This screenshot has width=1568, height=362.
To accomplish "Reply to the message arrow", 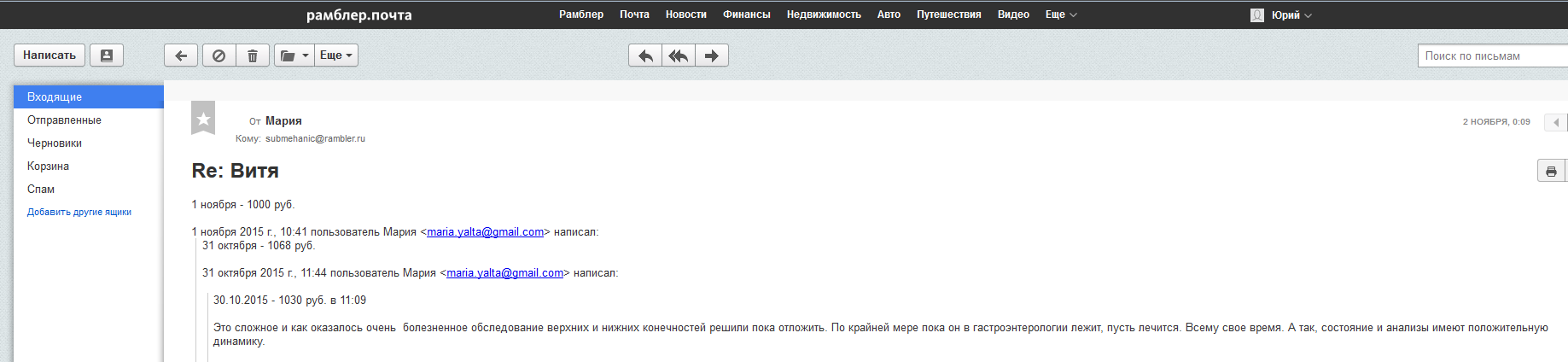I will coord(645,55).
